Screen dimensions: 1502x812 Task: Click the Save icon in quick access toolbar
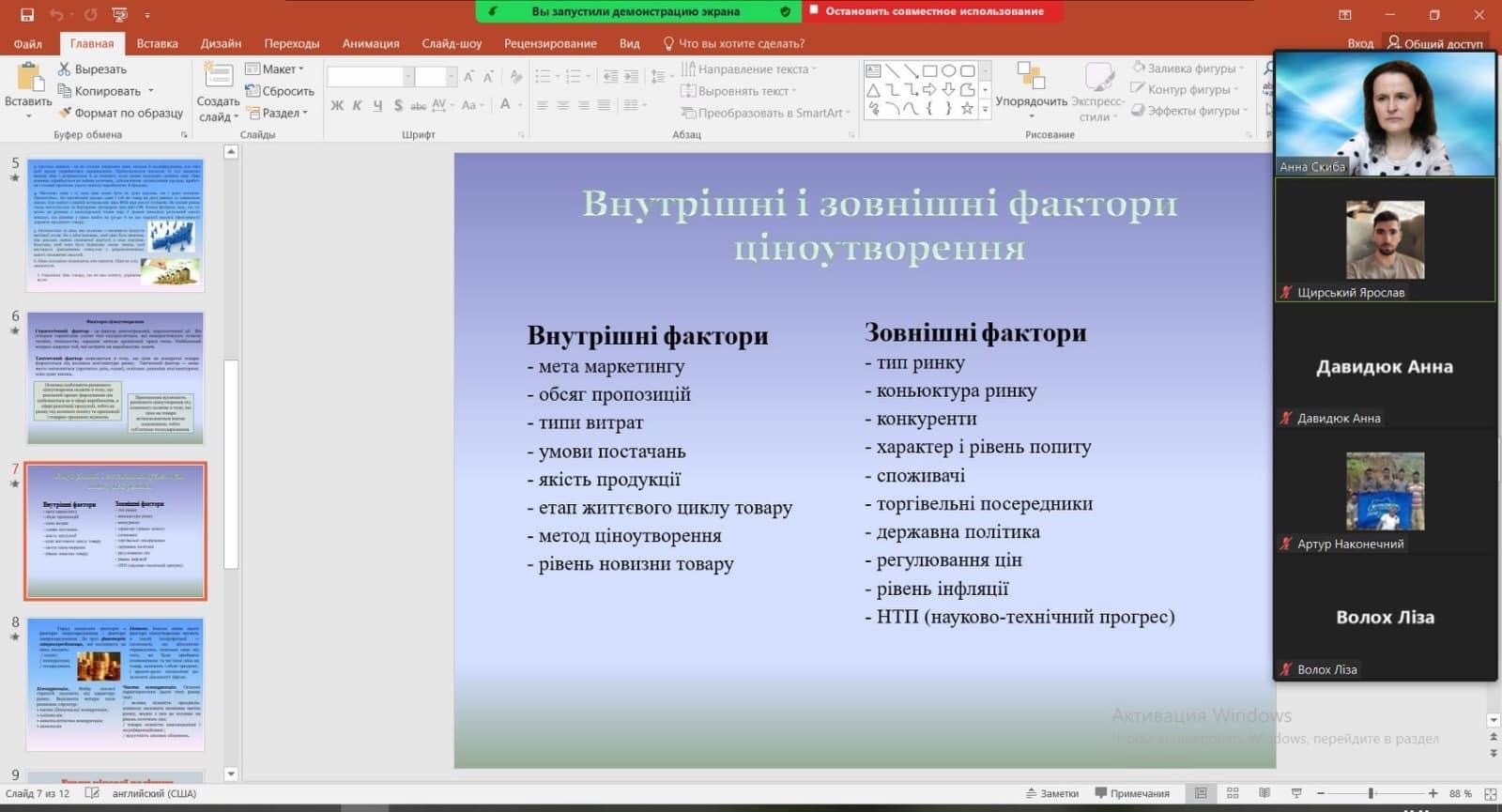pos(26,14)
